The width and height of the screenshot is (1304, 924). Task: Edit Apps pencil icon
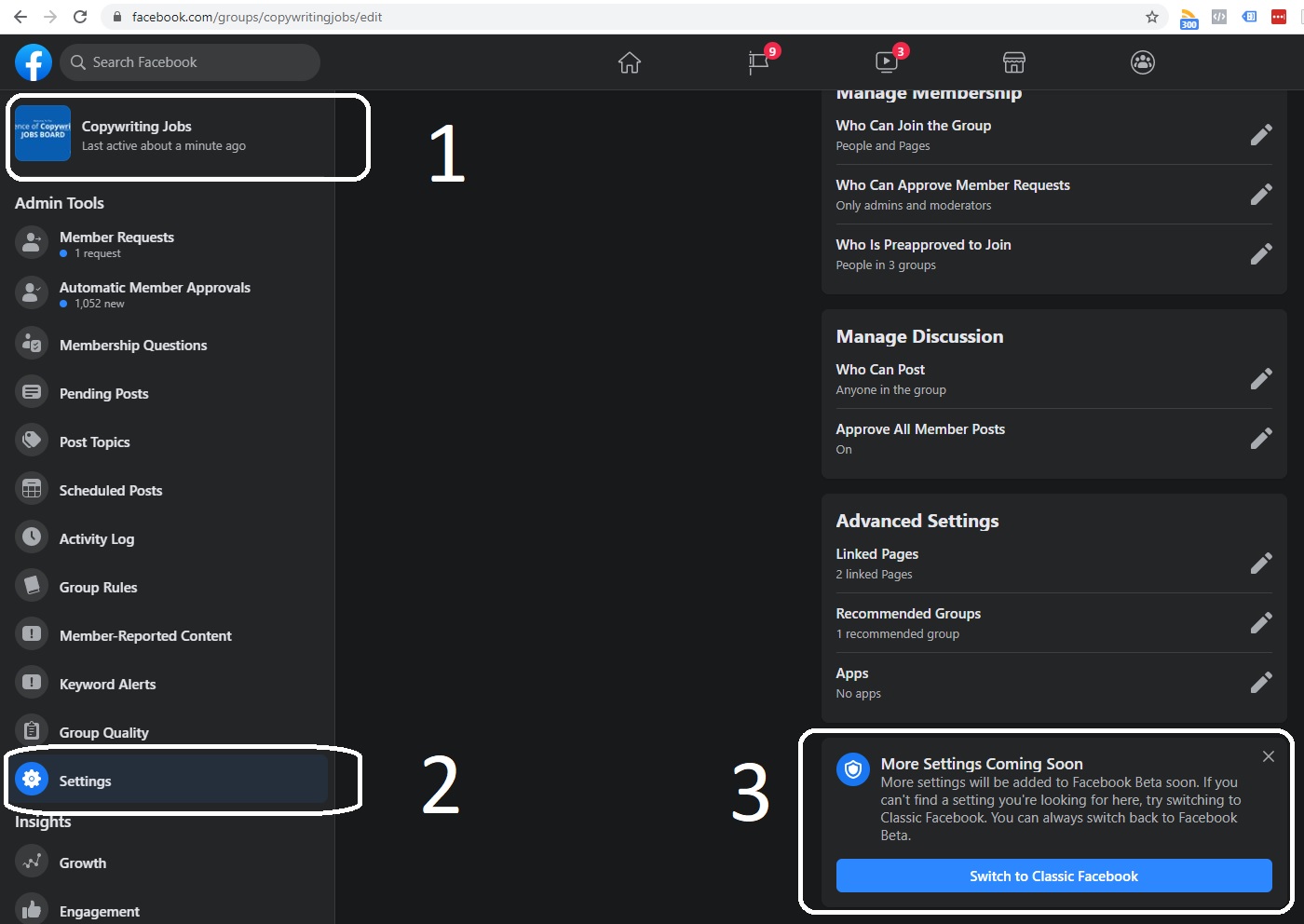click(x=1261, y=683)
